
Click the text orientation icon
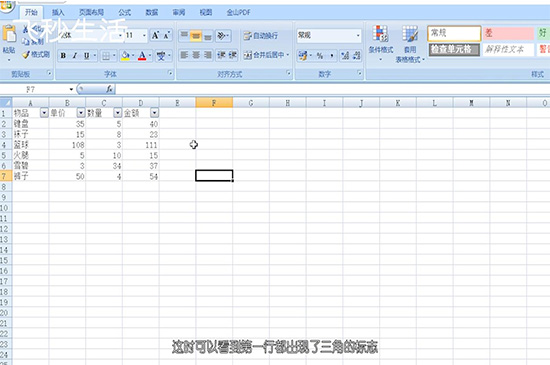click(x=221, y=35)
